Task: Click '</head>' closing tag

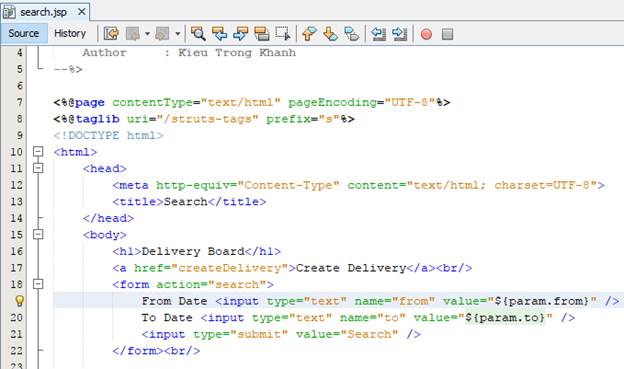Action: pyautogui.click(x=108, y=218)
